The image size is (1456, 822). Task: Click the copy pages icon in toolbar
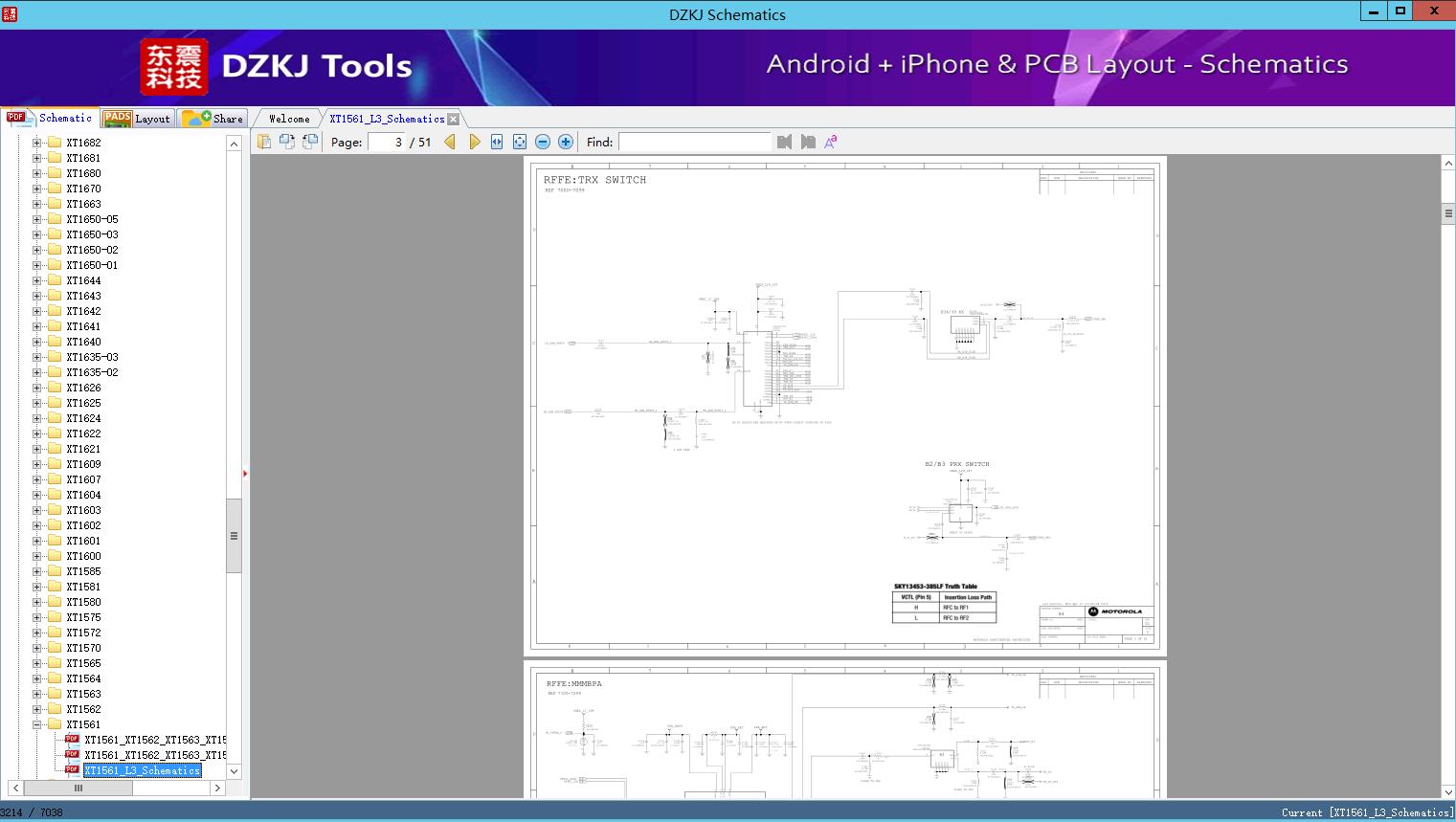tap(264, 142)
